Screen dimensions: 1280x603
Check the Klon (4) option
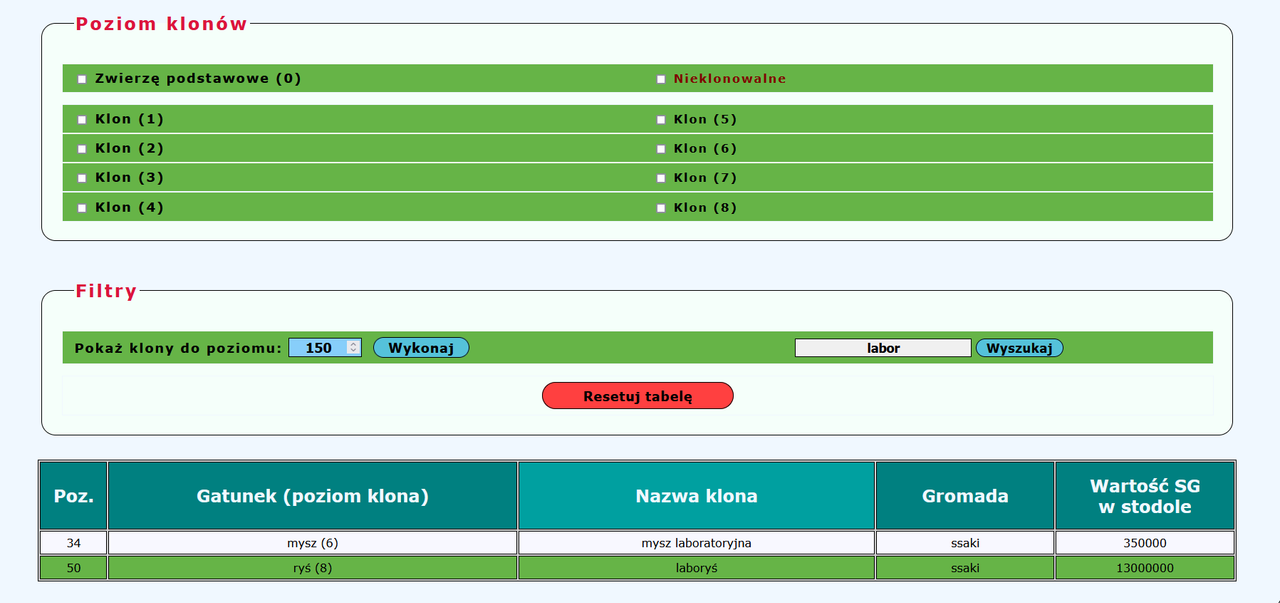[x=82, y=208]
